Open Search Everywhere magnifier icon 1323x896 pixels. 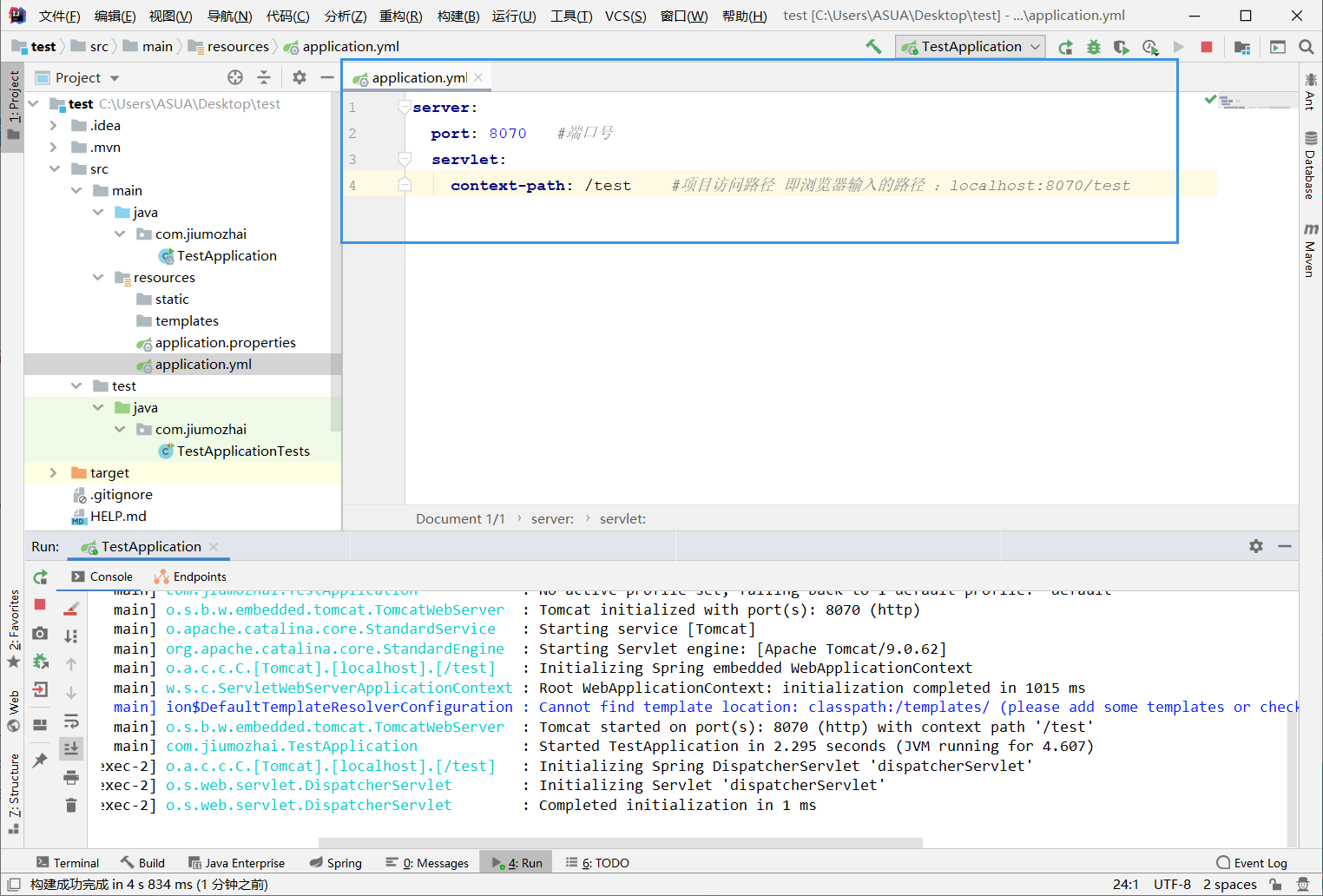pos(1306,47)
